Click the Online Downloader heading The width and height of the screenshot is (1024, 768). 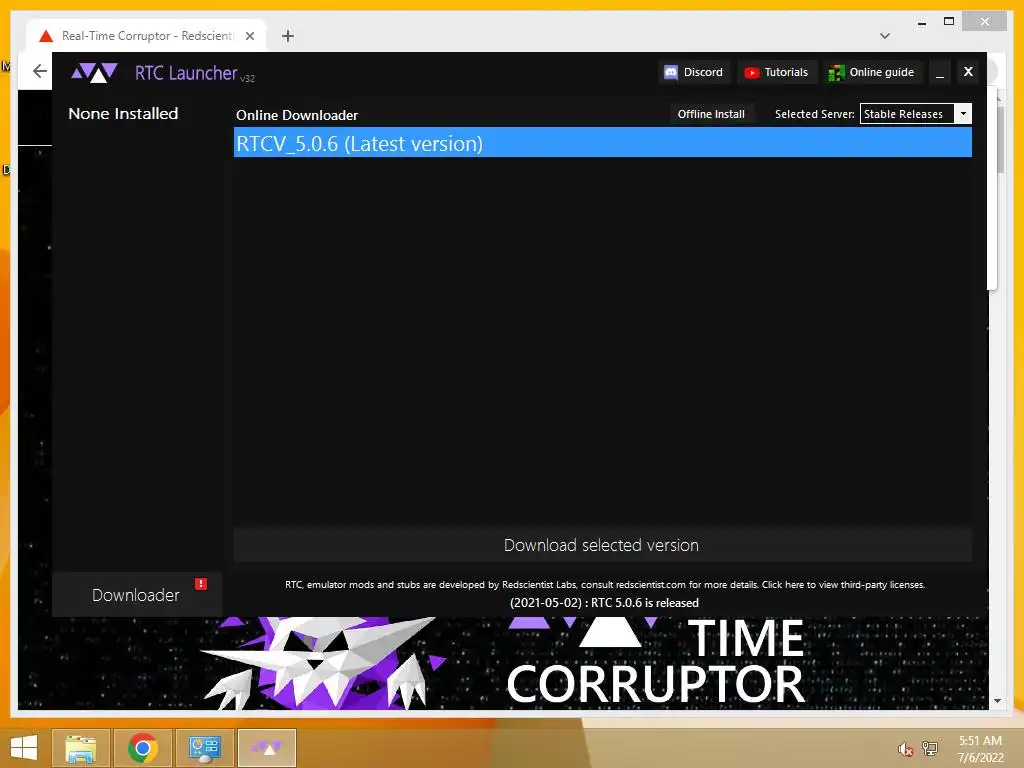click(297, 115)
